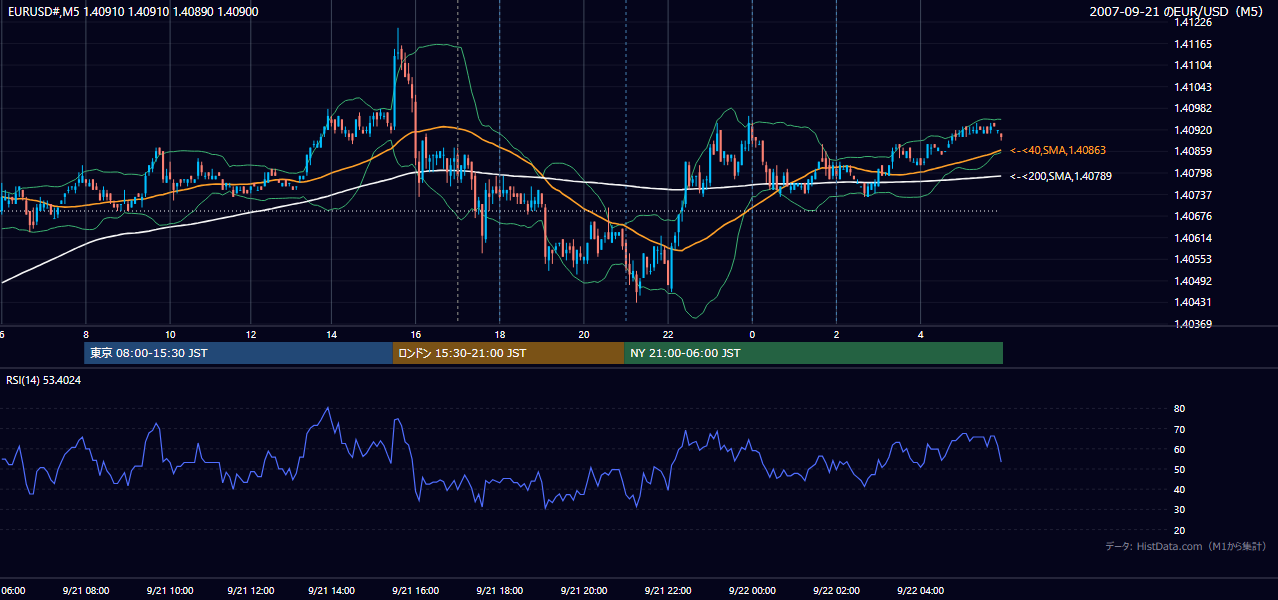The width and height of the screenshot is (1278, 600).
Task: Click price axis label 1.40614
Action: 1192,238
